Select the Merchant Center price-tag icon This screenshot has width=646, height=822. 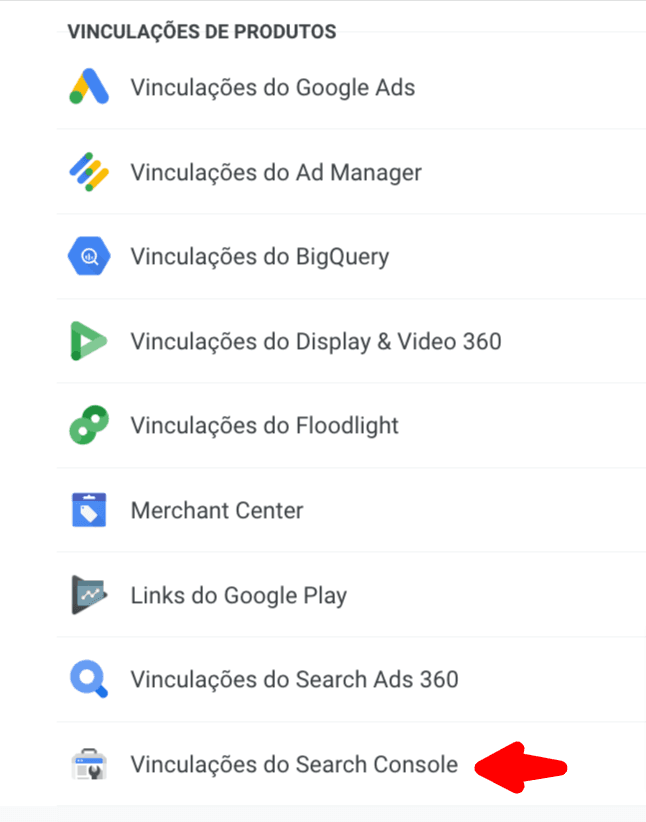89,510
